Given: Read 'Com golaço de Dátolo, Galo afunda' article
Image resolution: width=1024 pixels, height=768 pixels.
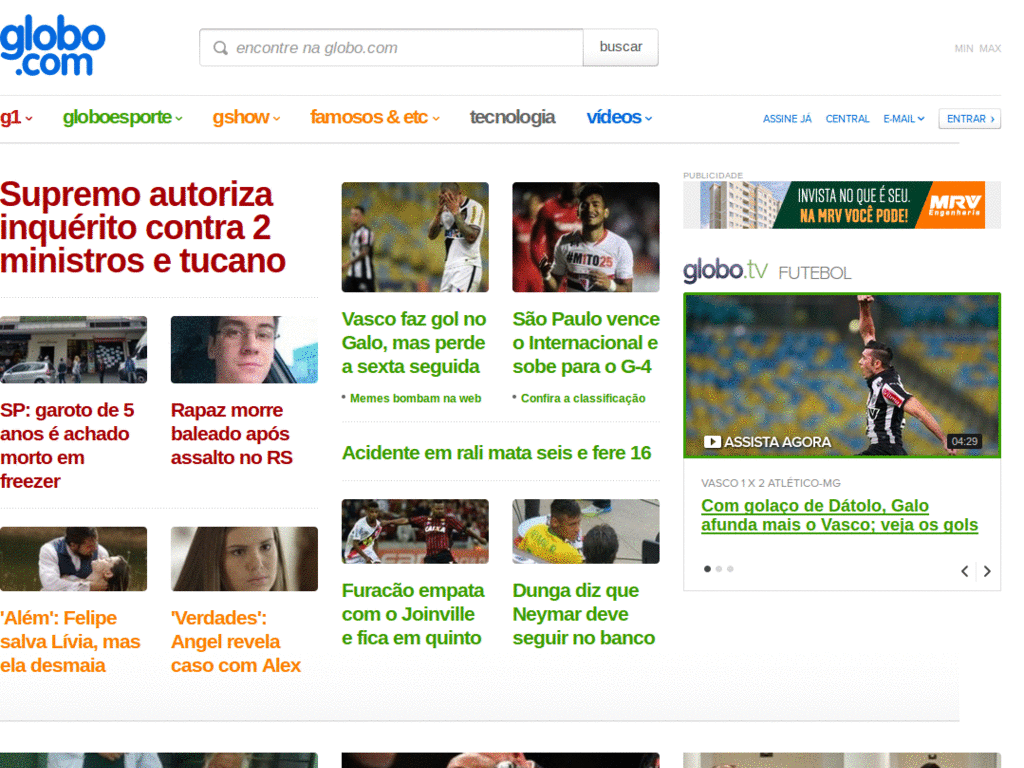Looking at the screenshot, I should click(x=838, y=515).
